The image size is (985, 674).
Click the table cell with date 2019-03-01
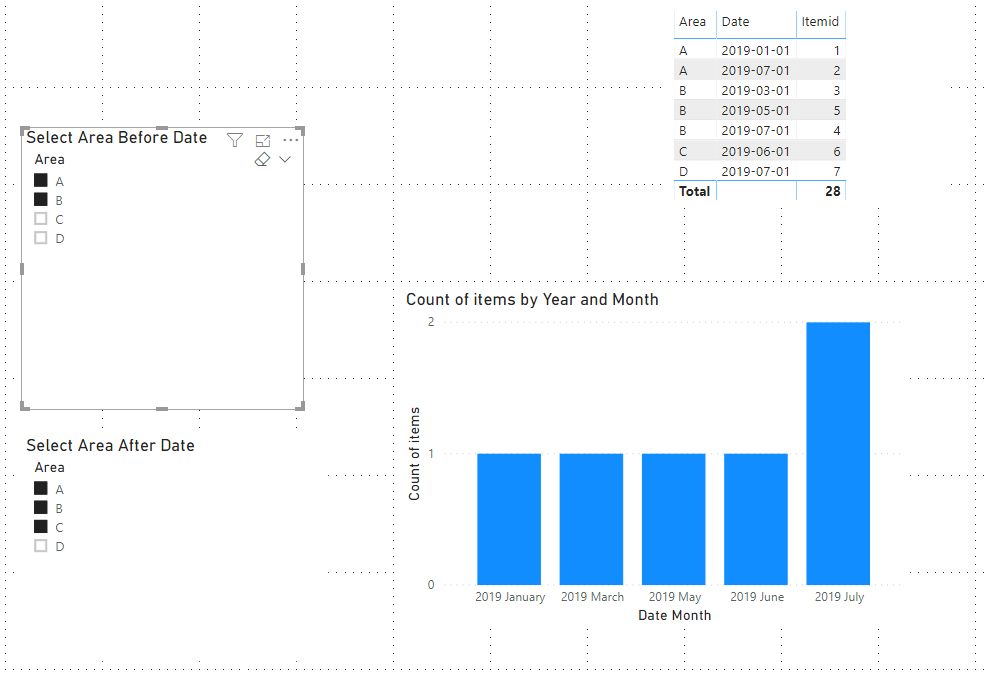point(755,90)
